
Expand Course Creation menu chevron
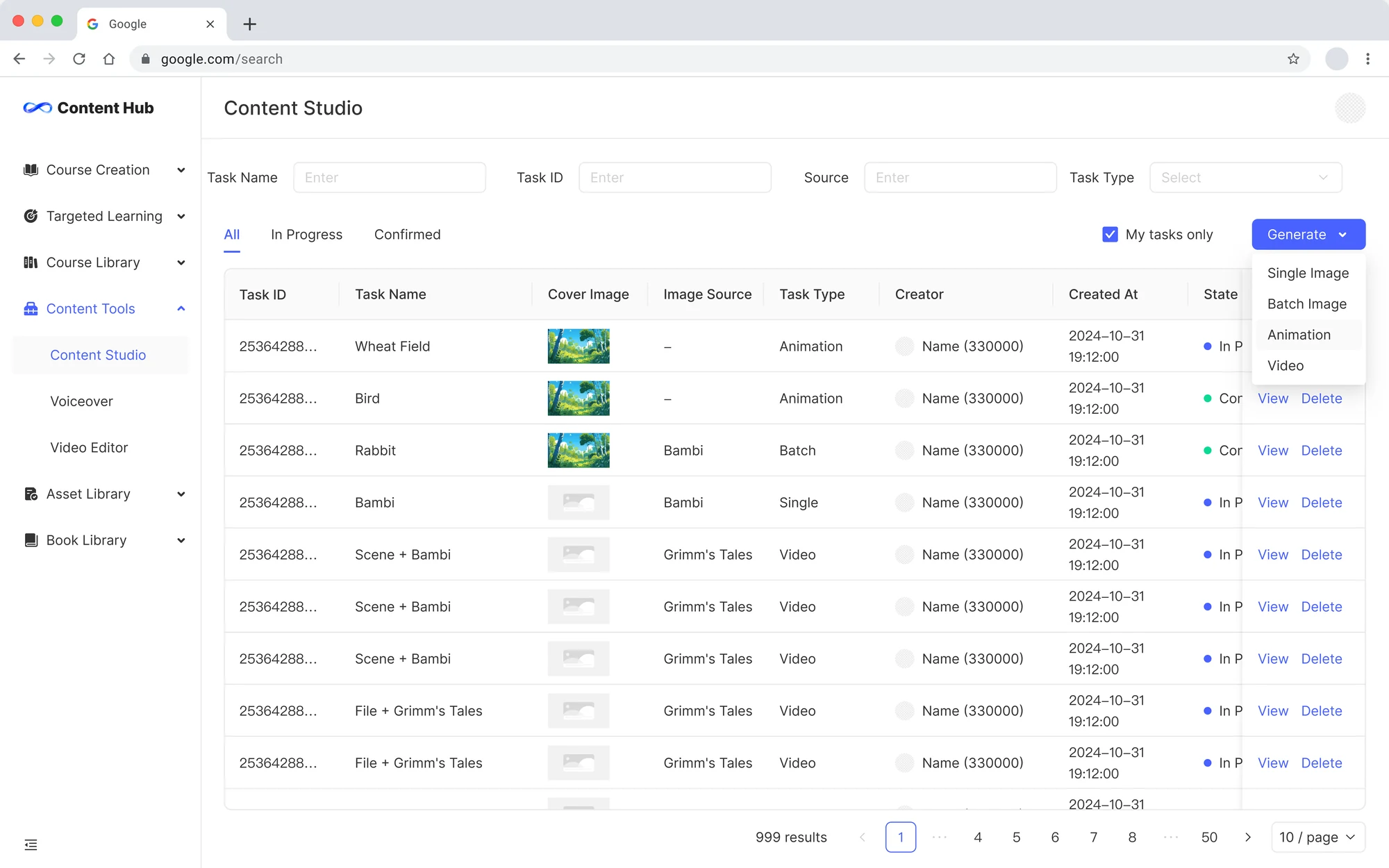(181, 170)
